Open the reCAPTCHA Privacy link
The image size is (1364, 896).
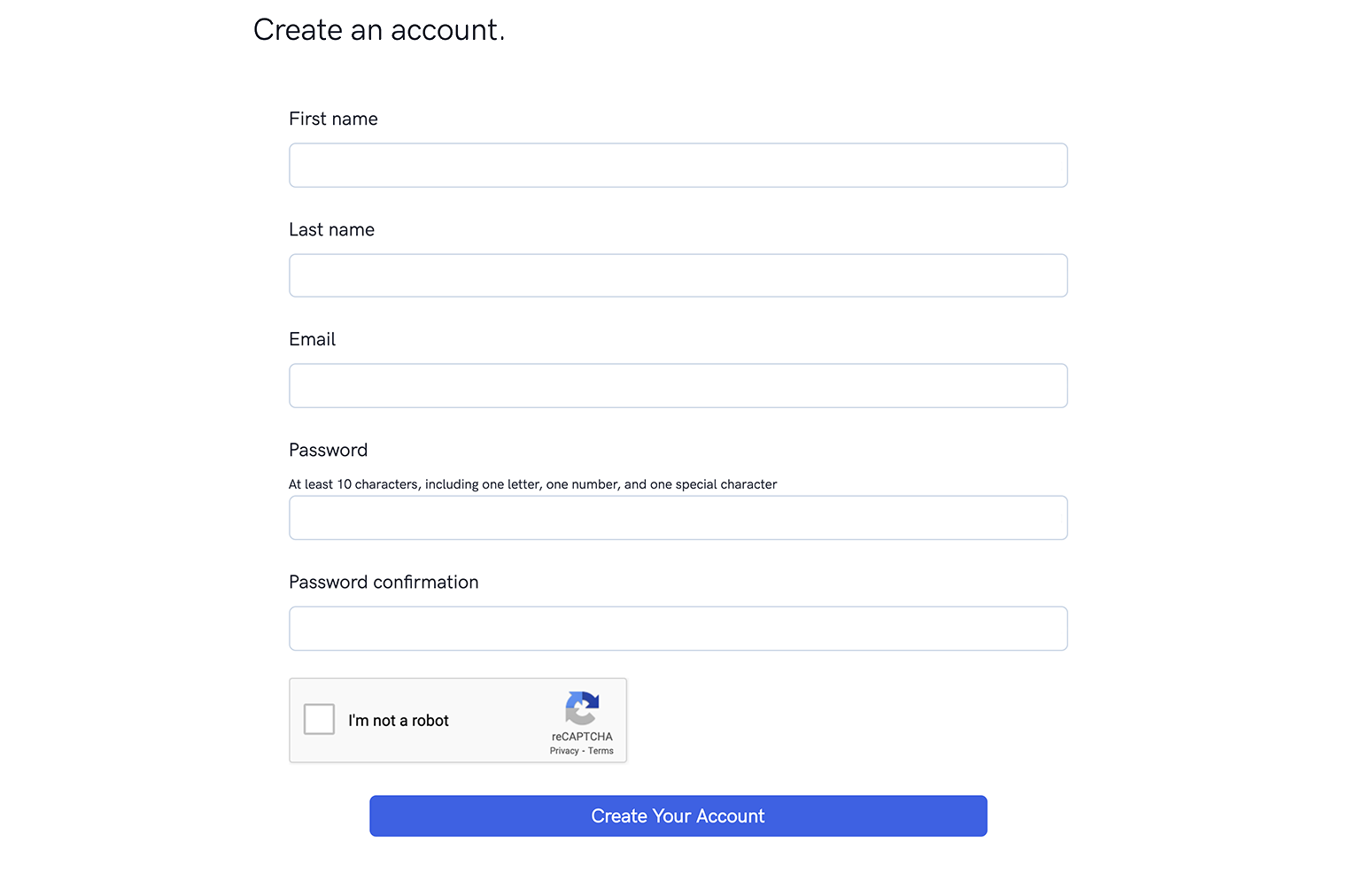[x=563, y=750]
